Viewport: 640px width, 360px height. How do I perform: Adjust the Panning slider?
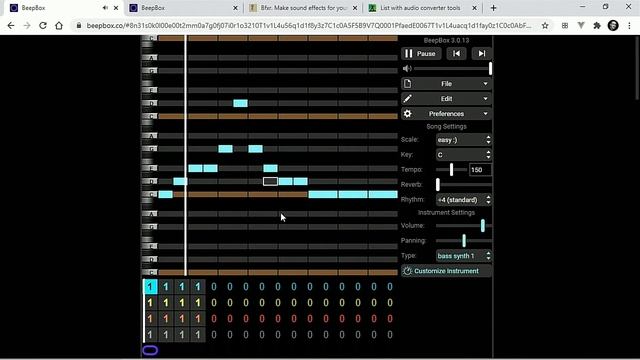tap(463, 240)
